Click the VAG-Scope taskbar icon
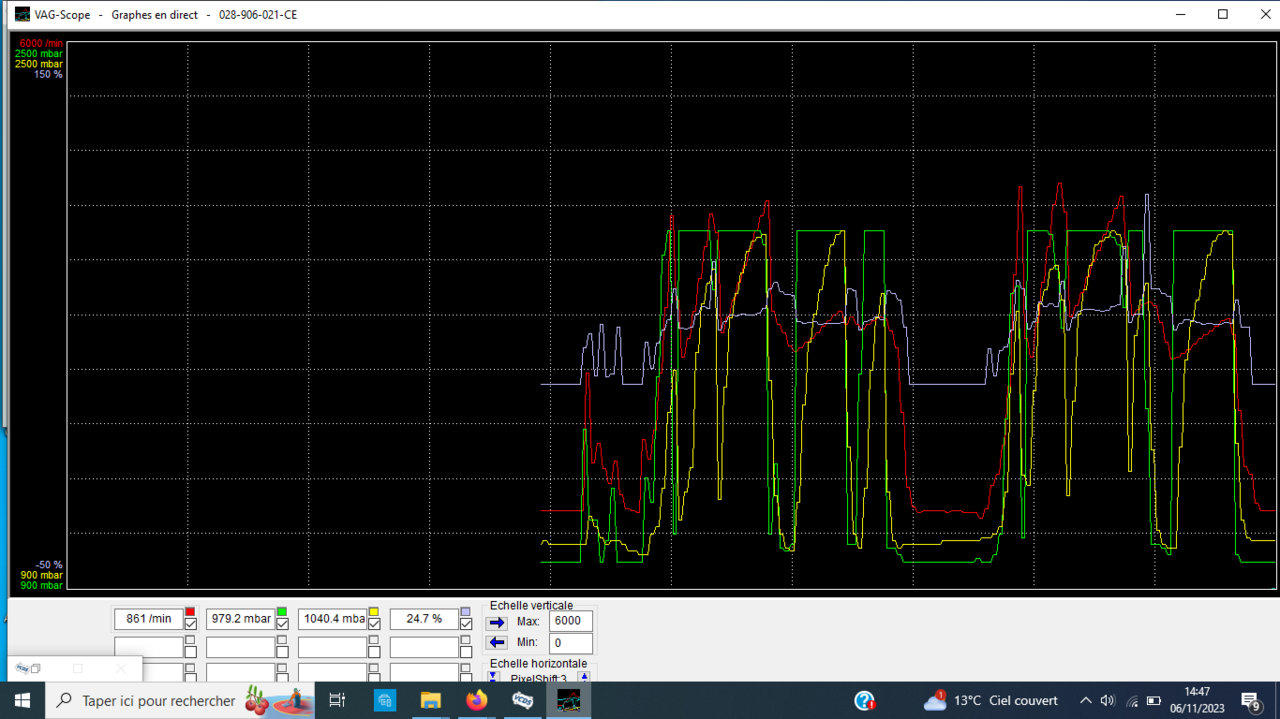1280x719 pixels. tap(568, 701)
